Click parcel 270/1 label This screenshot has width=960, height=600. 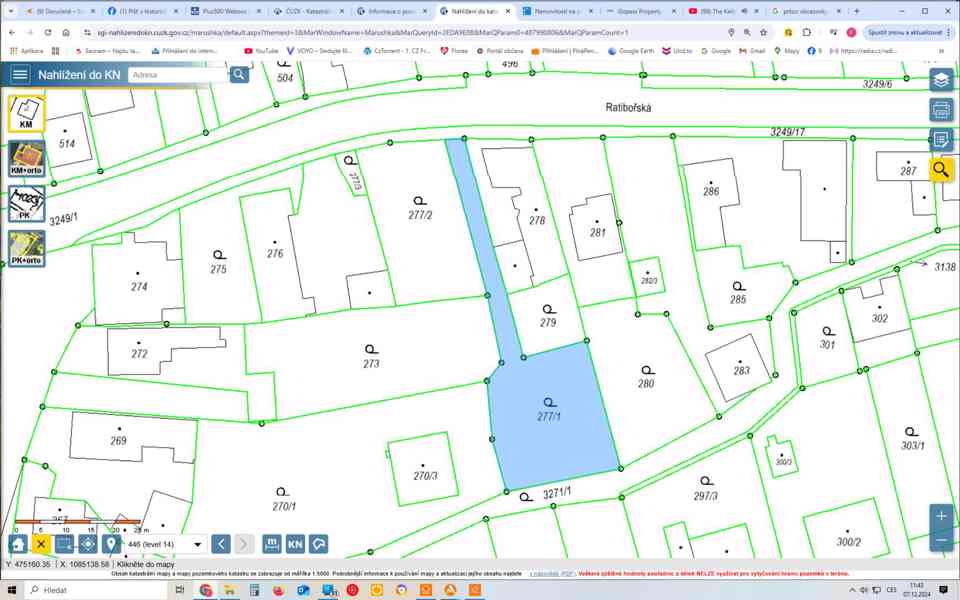284,506
